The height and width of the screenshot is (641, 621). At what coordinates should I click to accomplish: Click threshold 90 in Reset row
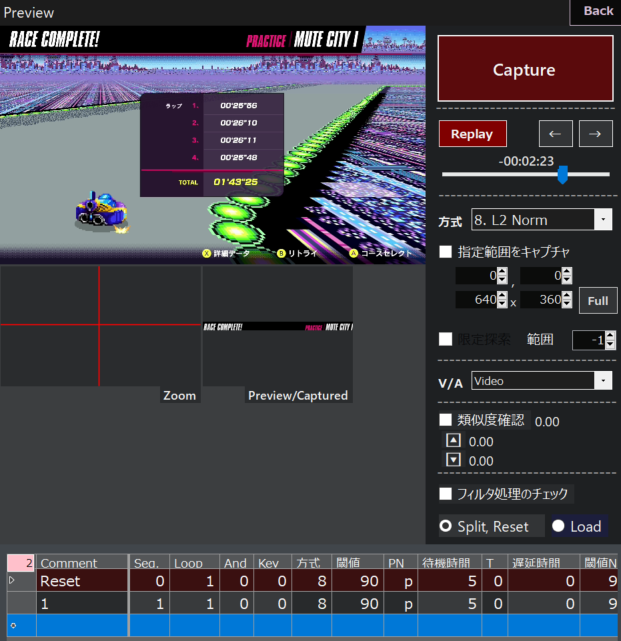[358, 580]
